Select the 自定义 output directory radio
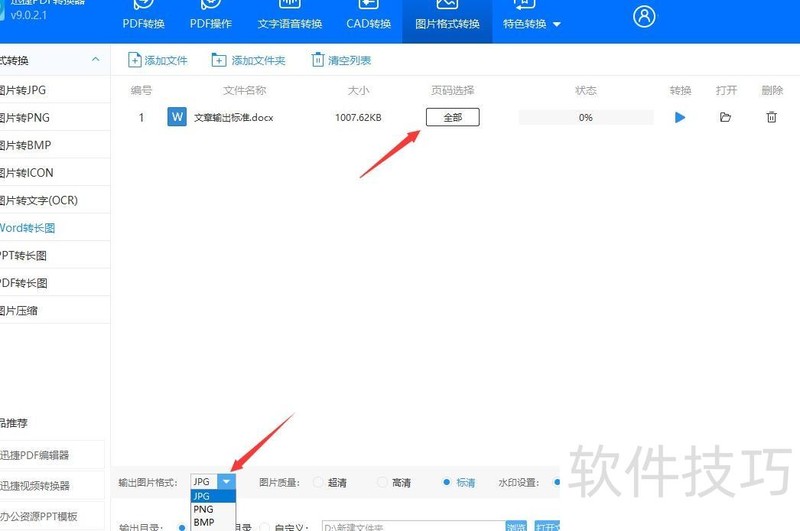 tap(264, 527)
